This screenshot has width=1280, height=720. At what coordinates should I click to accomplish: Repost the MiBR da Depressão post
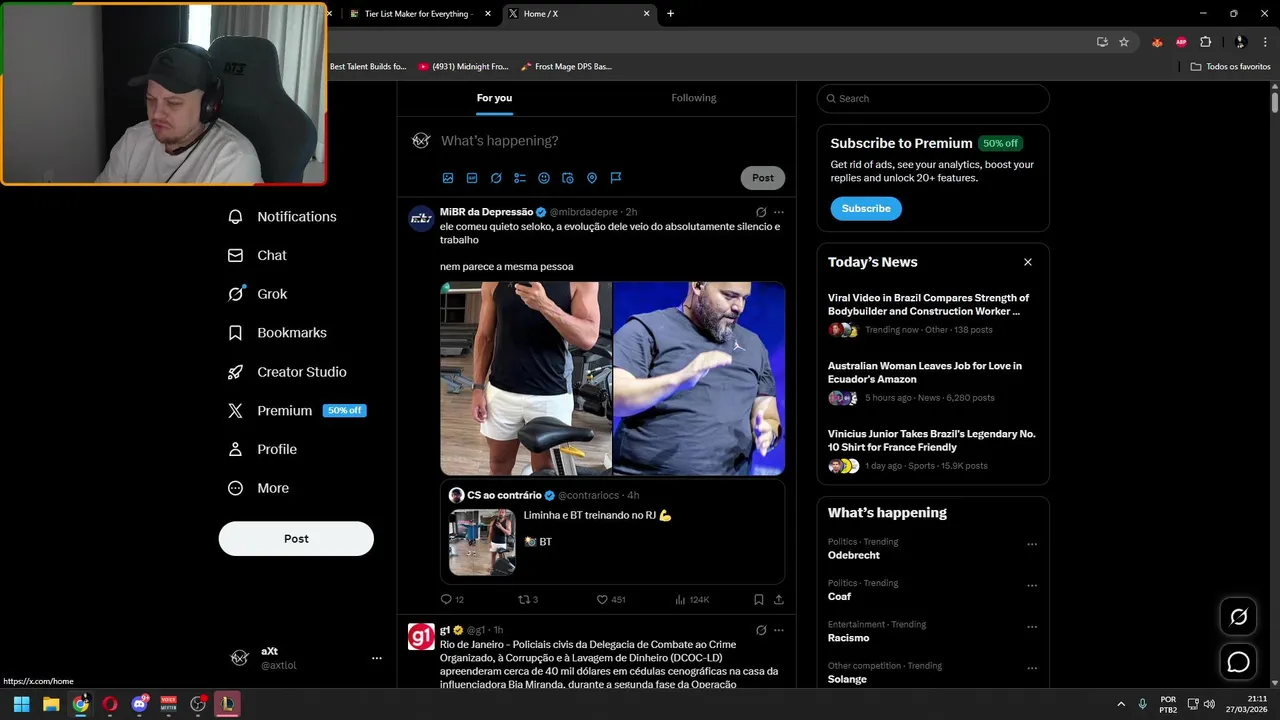528,600
